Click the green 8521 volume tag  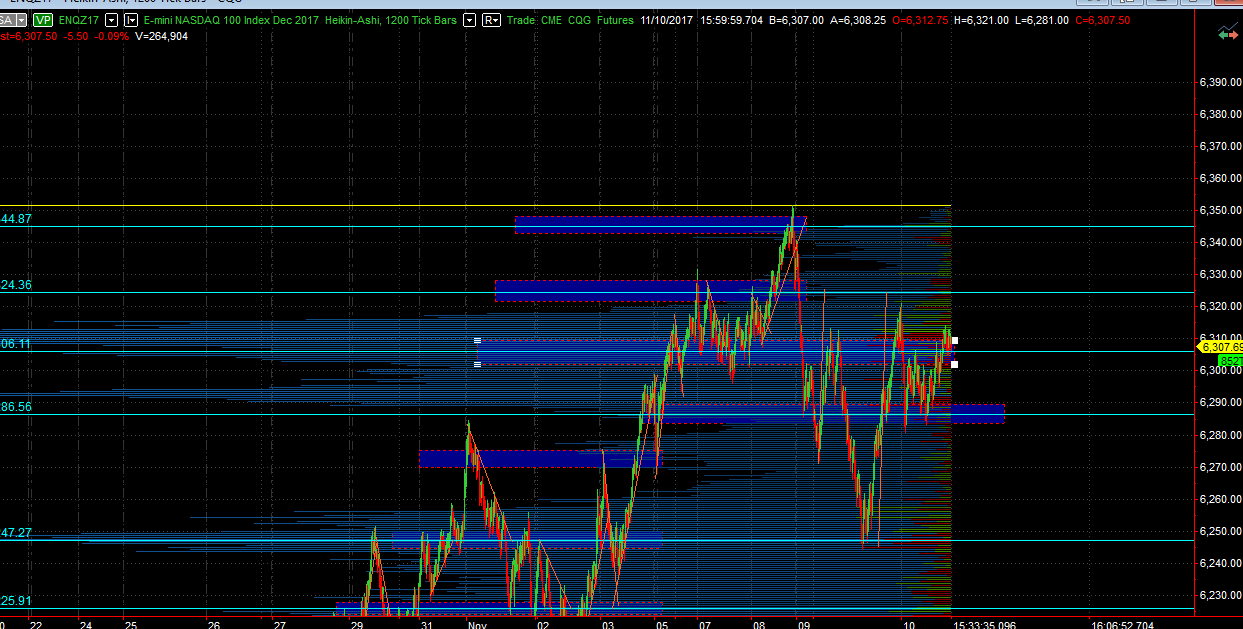[x=1230, y=360]
